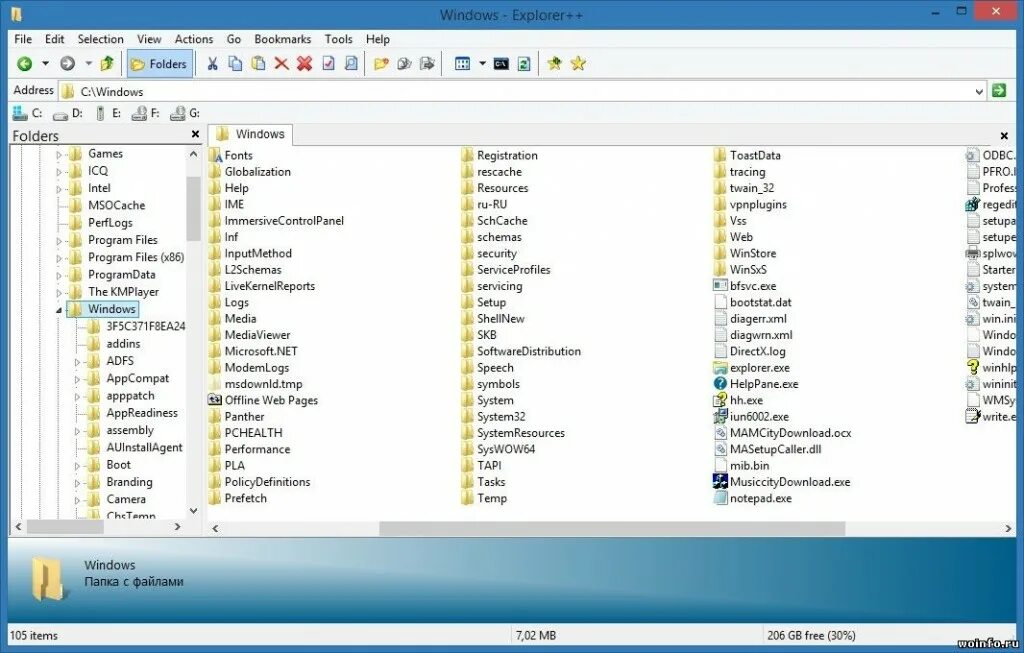Switch to drive D:
This screenshot has height=653, width=1024.
(x=68, y=113)
